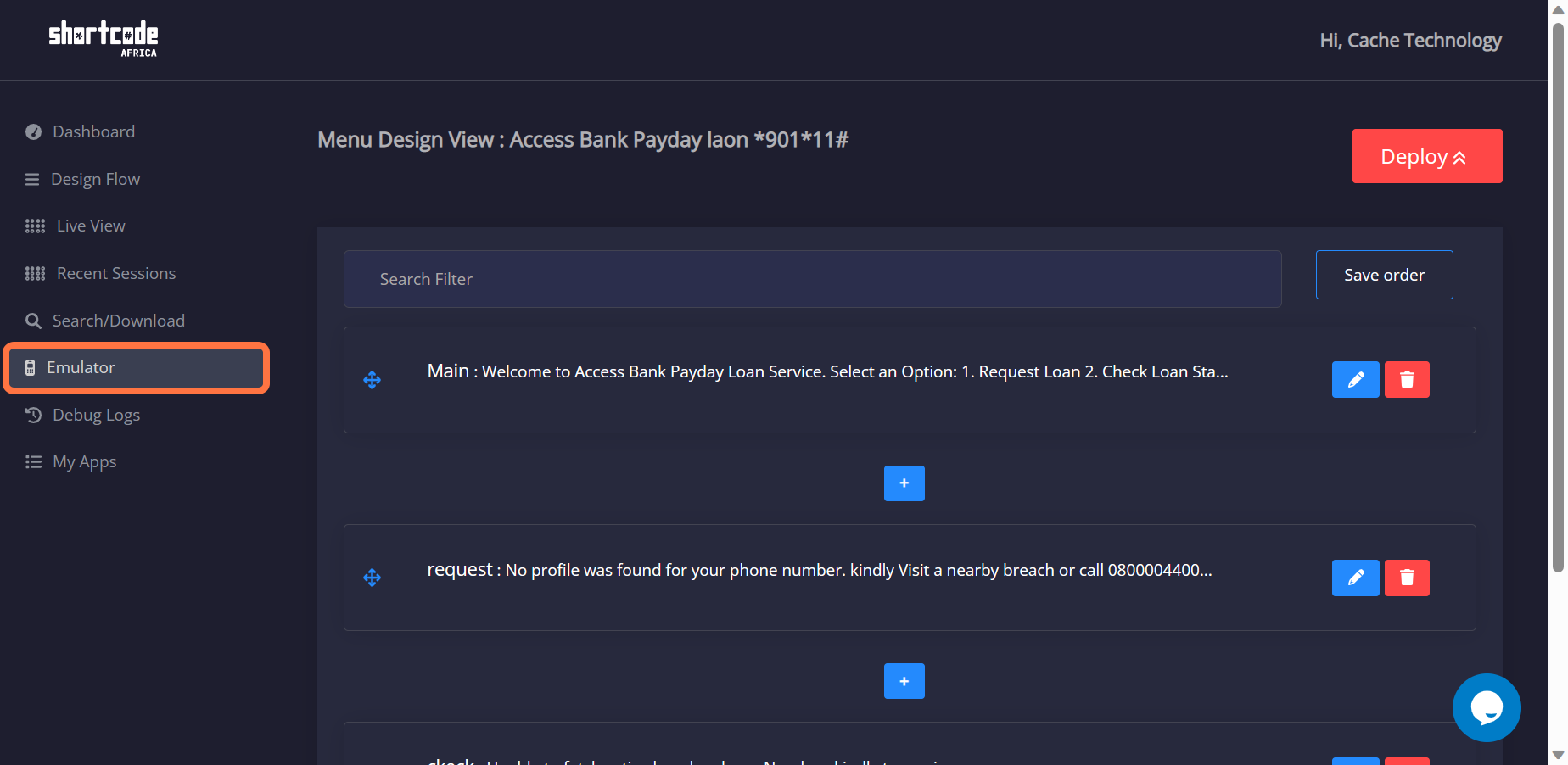Open Dashboard in the sidebar
Viewport: 1568px width, 765px height.
pyautogui.click(x=93, y=131)
